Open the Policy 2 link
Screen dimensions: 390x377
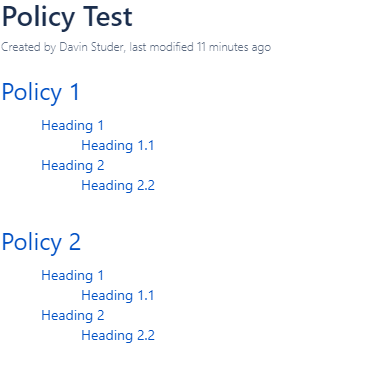pos(41,243)
